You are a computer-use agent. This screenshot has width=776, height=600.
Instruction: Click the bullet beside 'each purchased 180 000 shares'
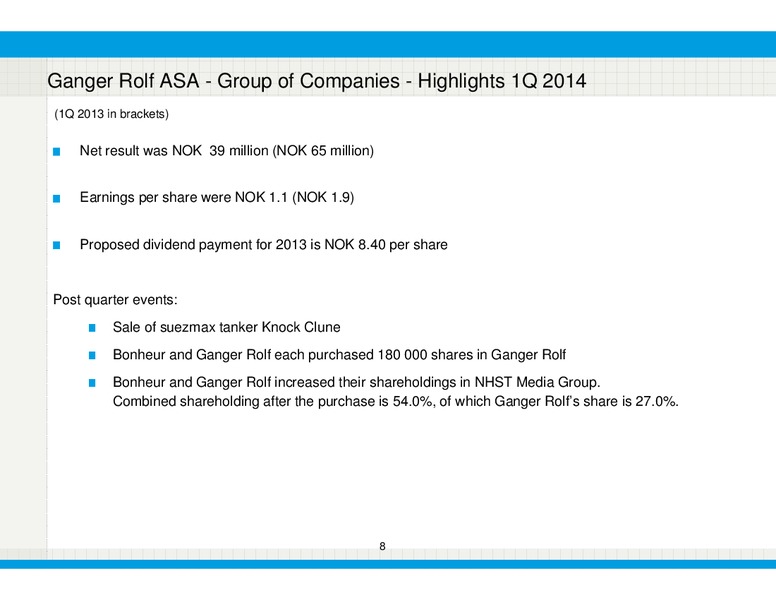click(92, 355)
